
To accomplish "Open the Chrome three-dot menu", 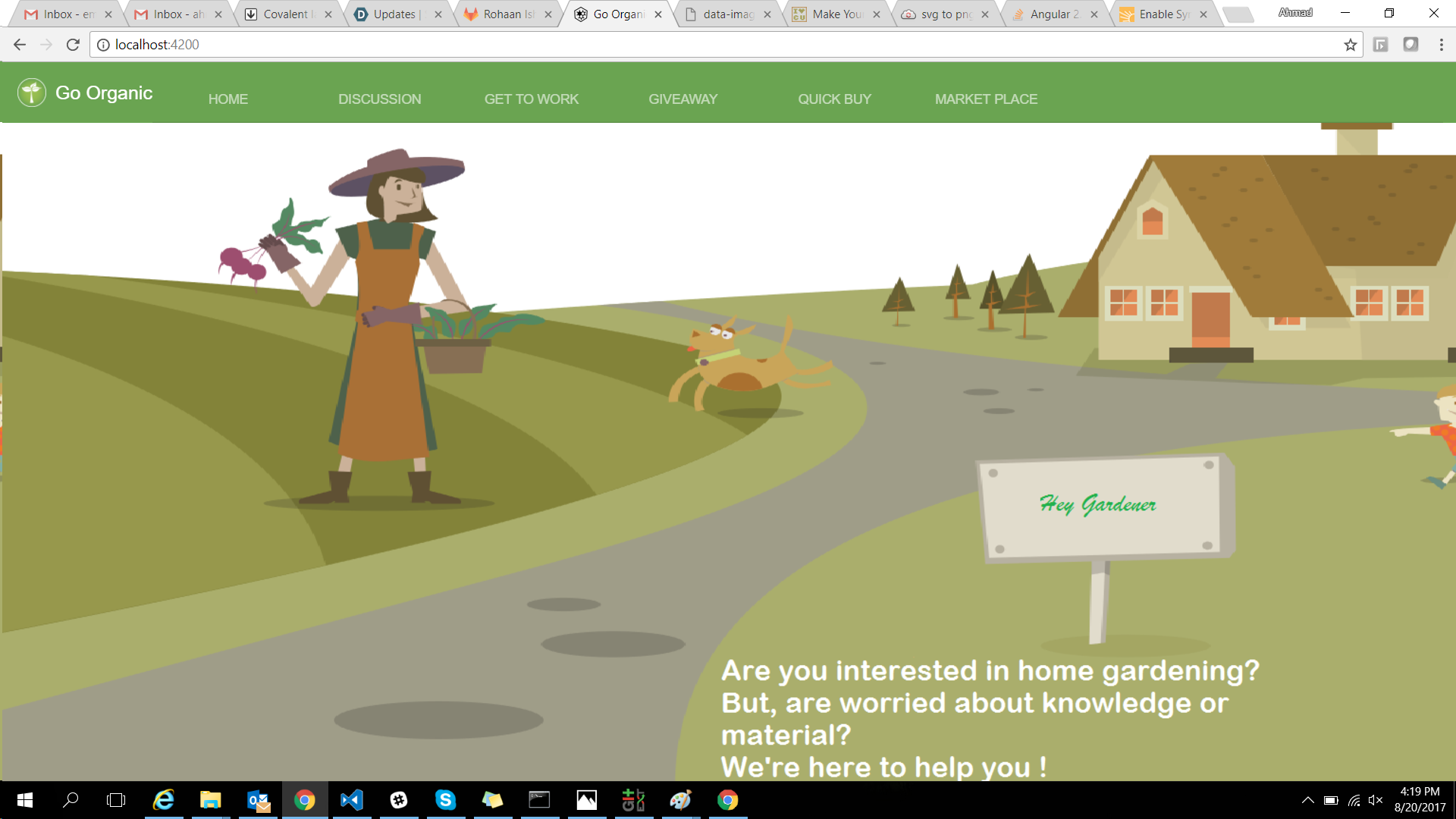I will 1441,45.
